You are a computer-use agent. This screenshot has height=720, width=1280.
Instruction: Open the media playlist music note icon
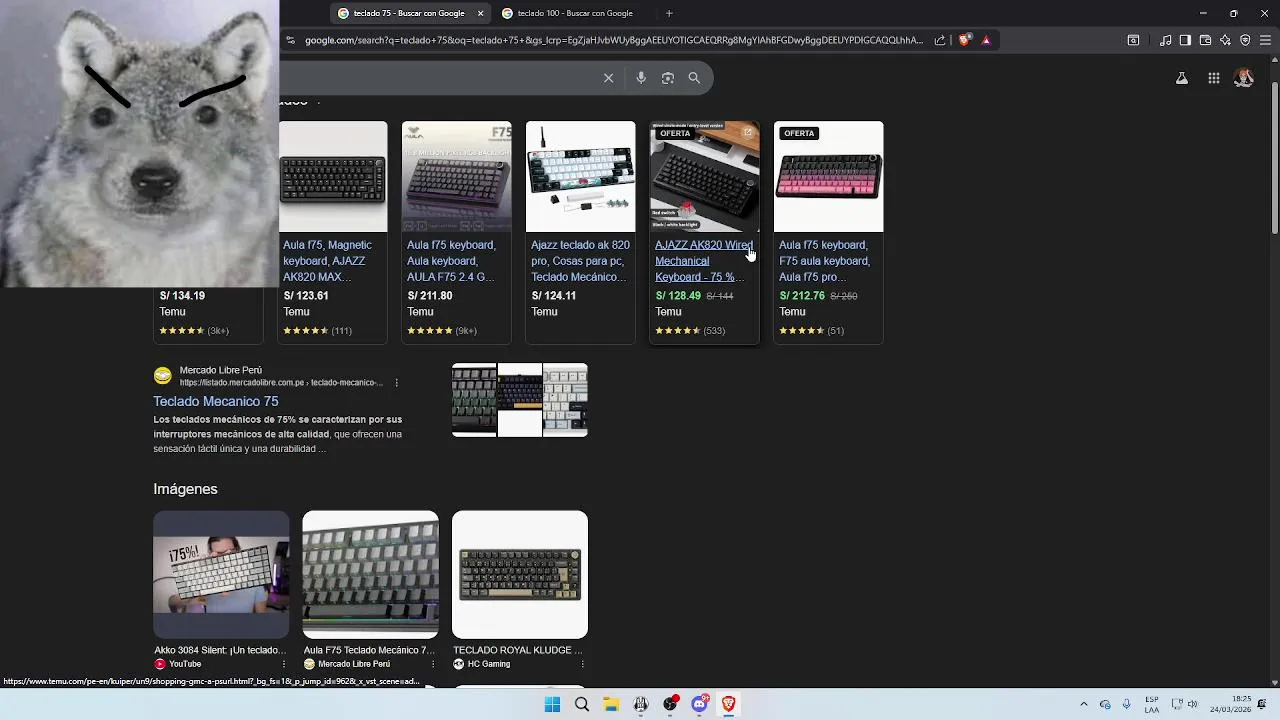tap(1166, 40)
